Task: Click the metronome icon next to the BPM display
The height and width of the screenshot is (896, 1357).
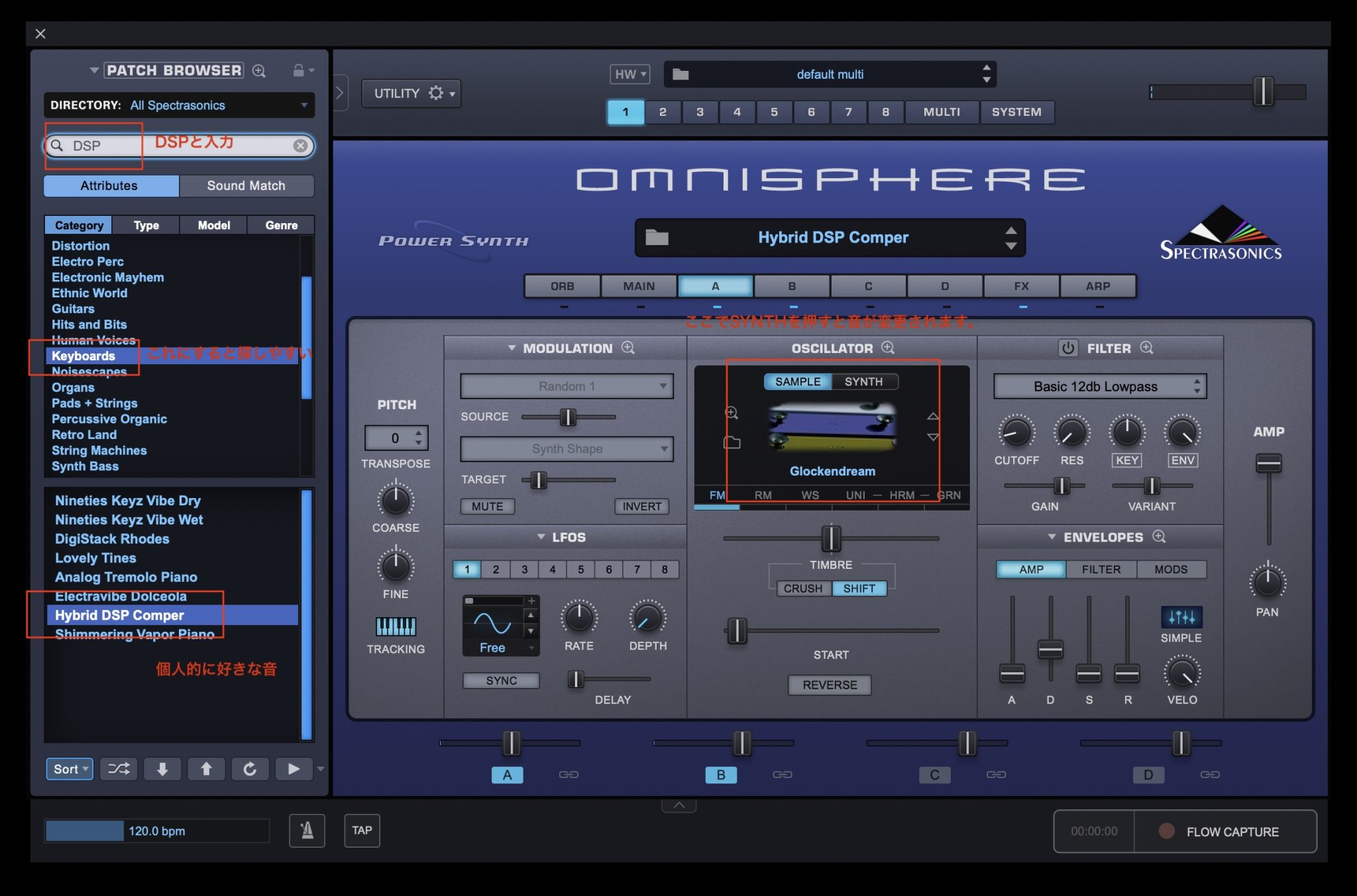Action: click(x=306, y=830)
